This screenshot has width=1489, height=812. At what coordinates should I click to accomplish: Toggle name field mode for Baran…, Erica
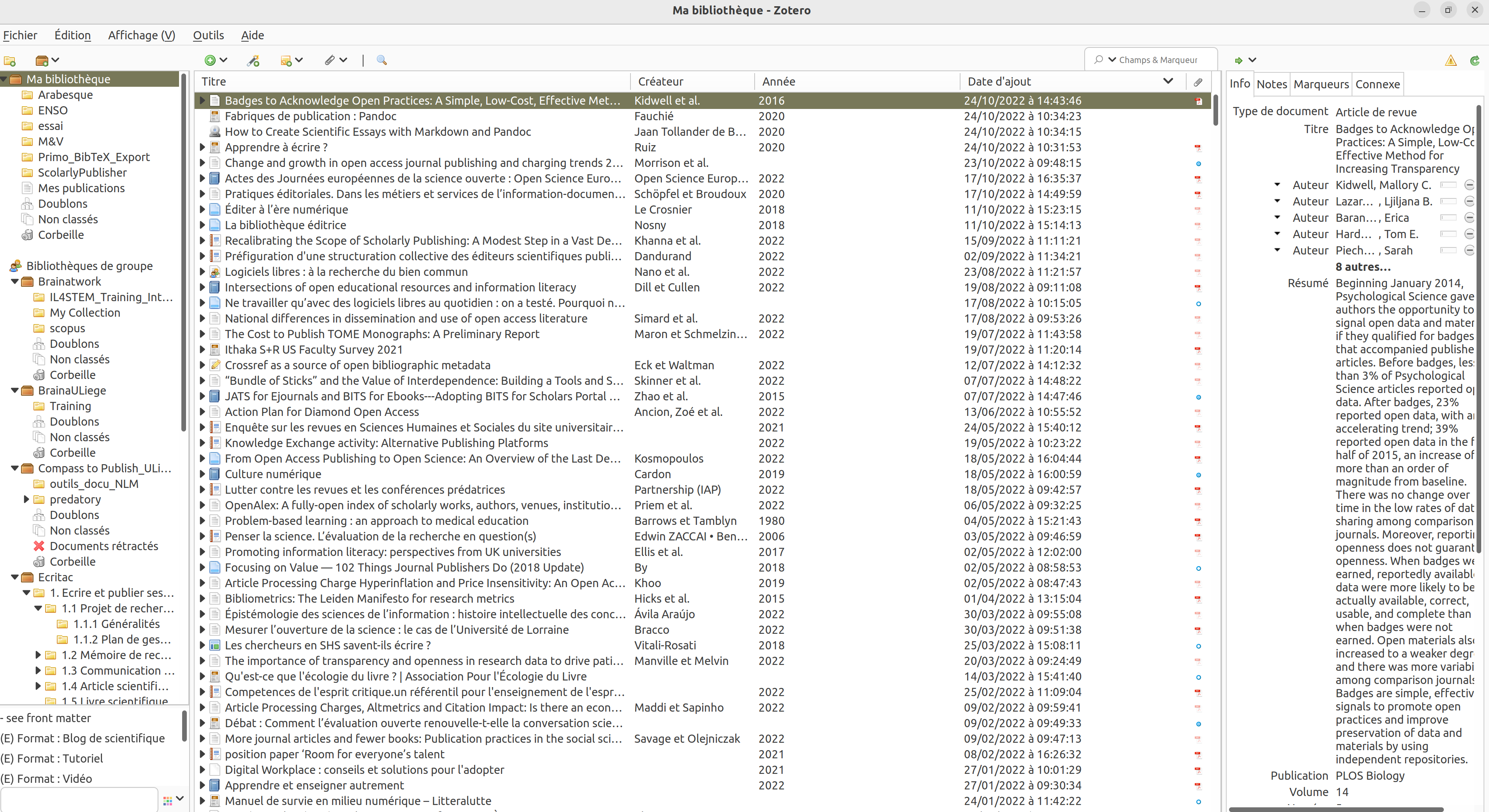click(1448, 218)
